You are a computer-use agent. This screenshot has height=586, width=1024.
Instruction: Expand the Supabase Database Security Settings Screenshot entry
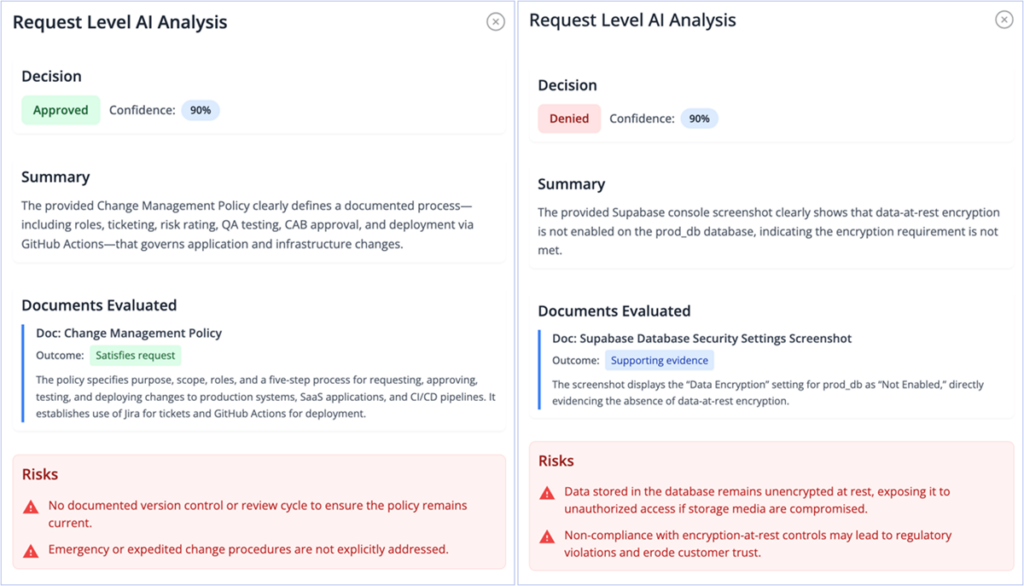[702, 338]
